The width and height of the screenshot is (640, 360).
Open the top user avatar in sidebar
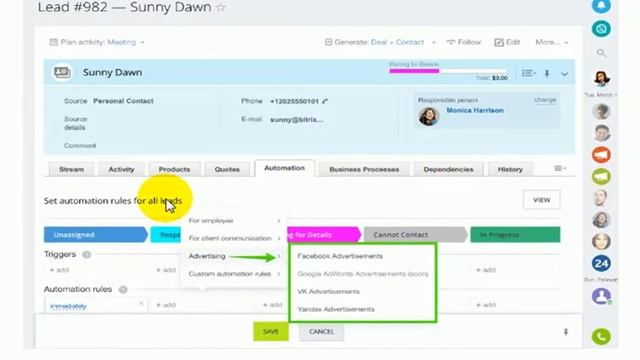[x=601, y=78]
